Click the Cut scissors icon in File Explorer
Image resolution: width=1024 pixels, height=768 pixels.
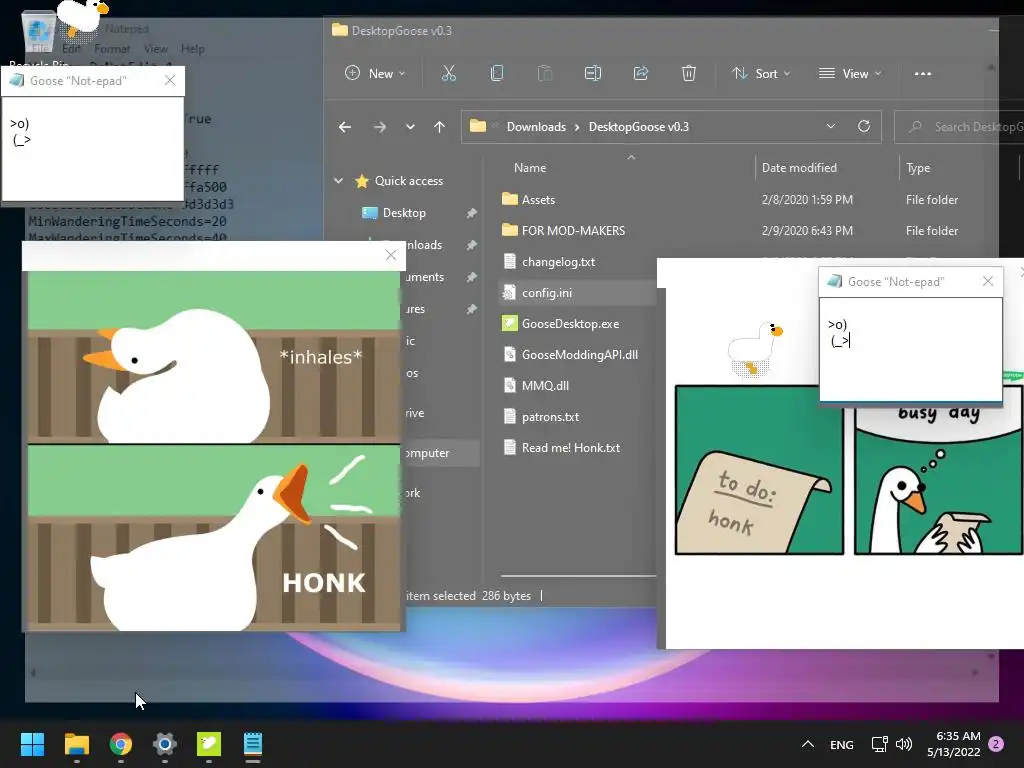449,73
